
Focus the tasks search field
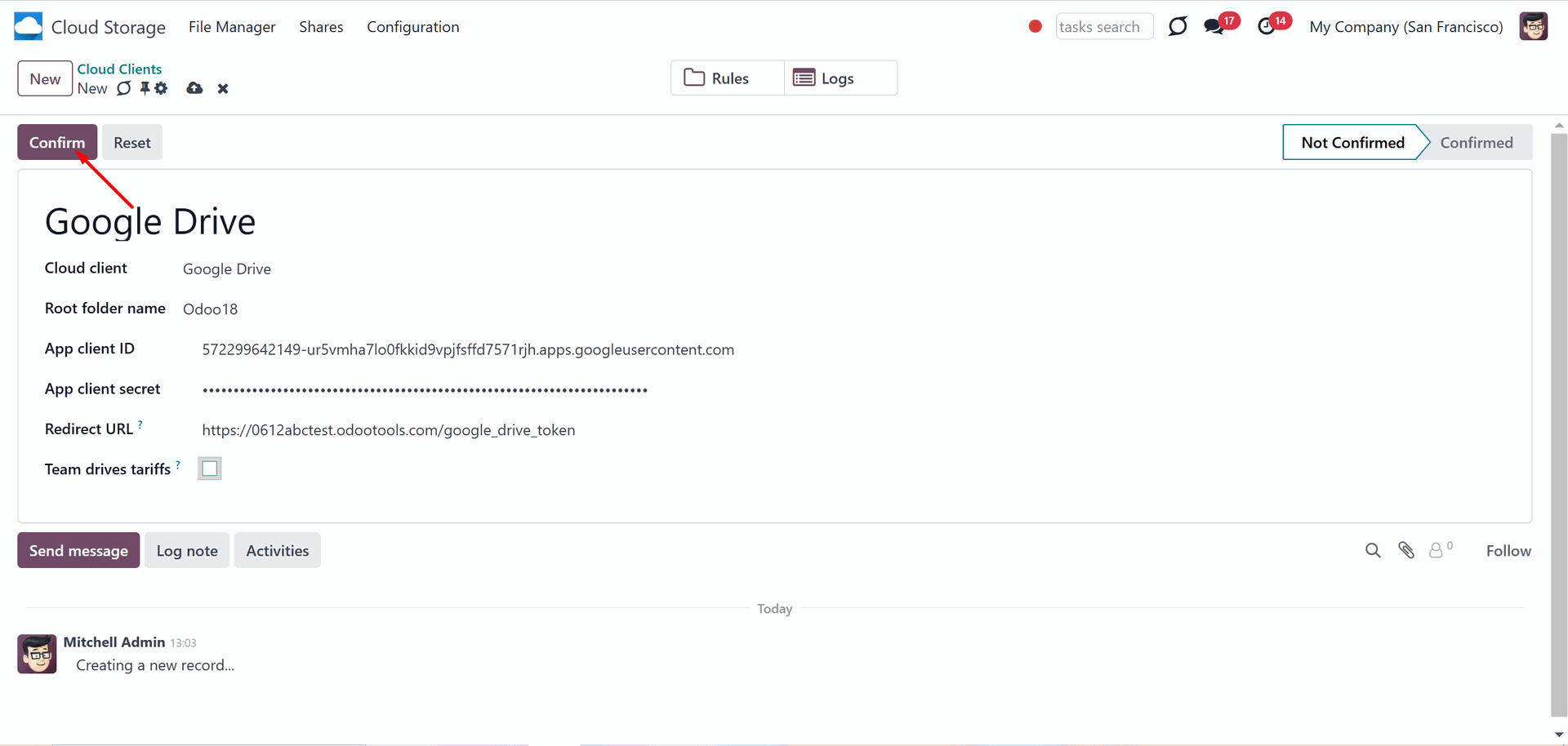tap(1104, 27)
